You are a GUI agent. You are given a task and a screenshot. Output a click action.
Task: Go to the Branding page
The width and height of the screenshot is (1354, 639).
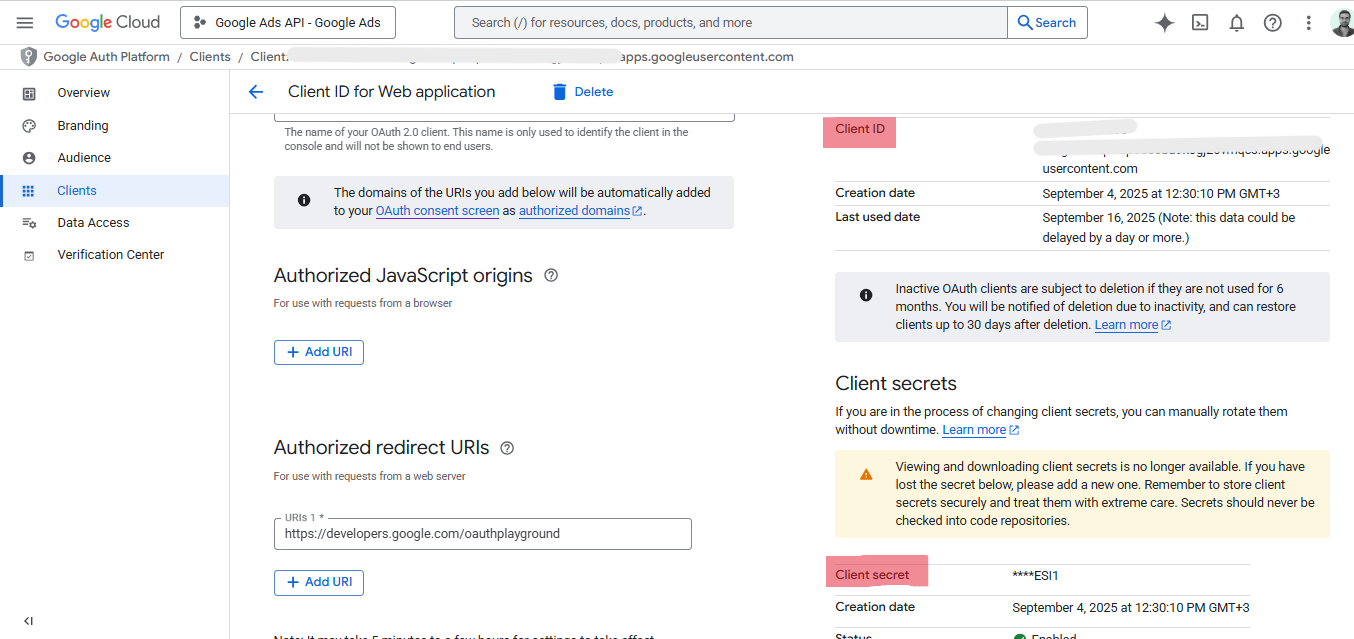click(82, 126)
